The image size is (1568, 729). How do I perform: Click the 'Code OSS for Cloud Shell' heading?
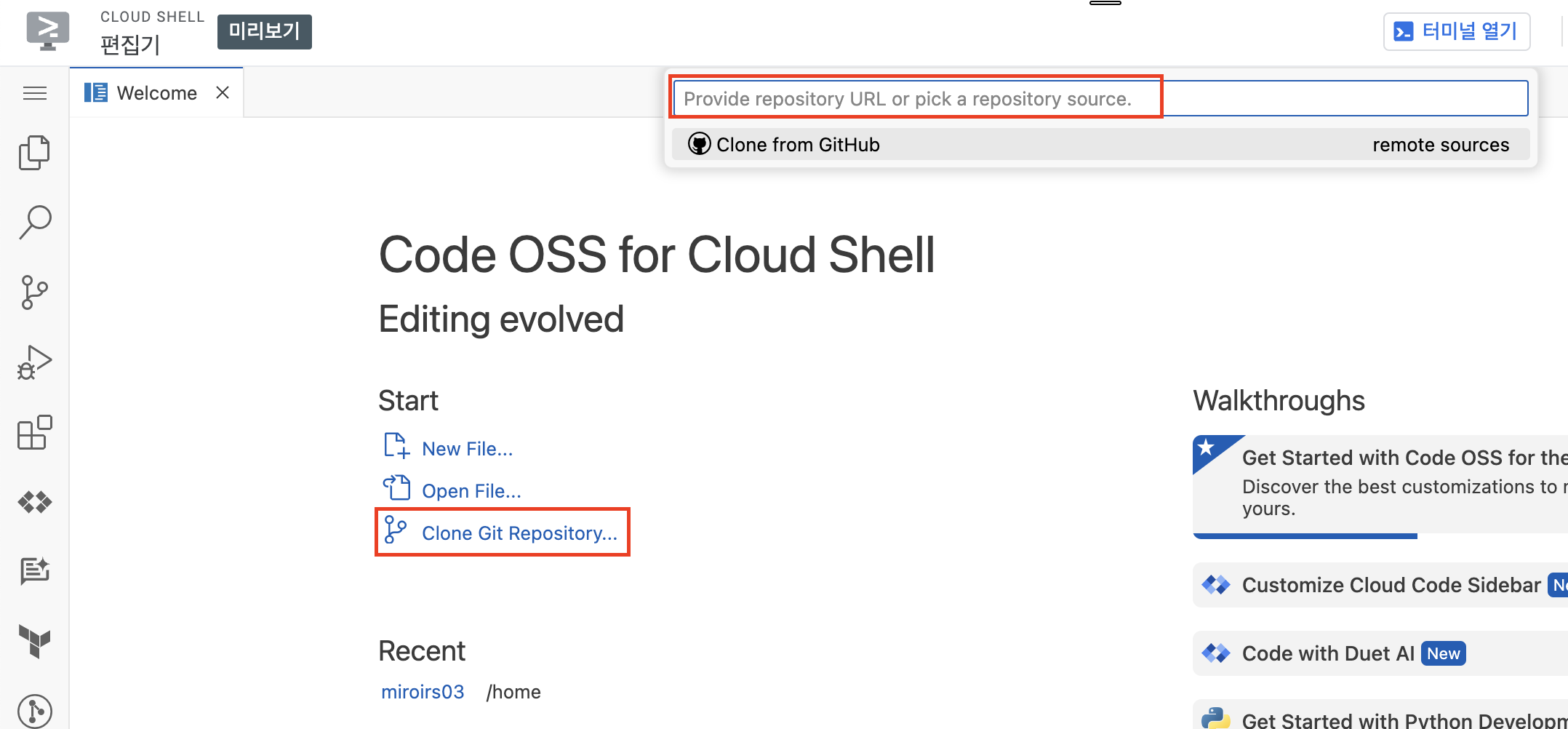click(657, 255)
